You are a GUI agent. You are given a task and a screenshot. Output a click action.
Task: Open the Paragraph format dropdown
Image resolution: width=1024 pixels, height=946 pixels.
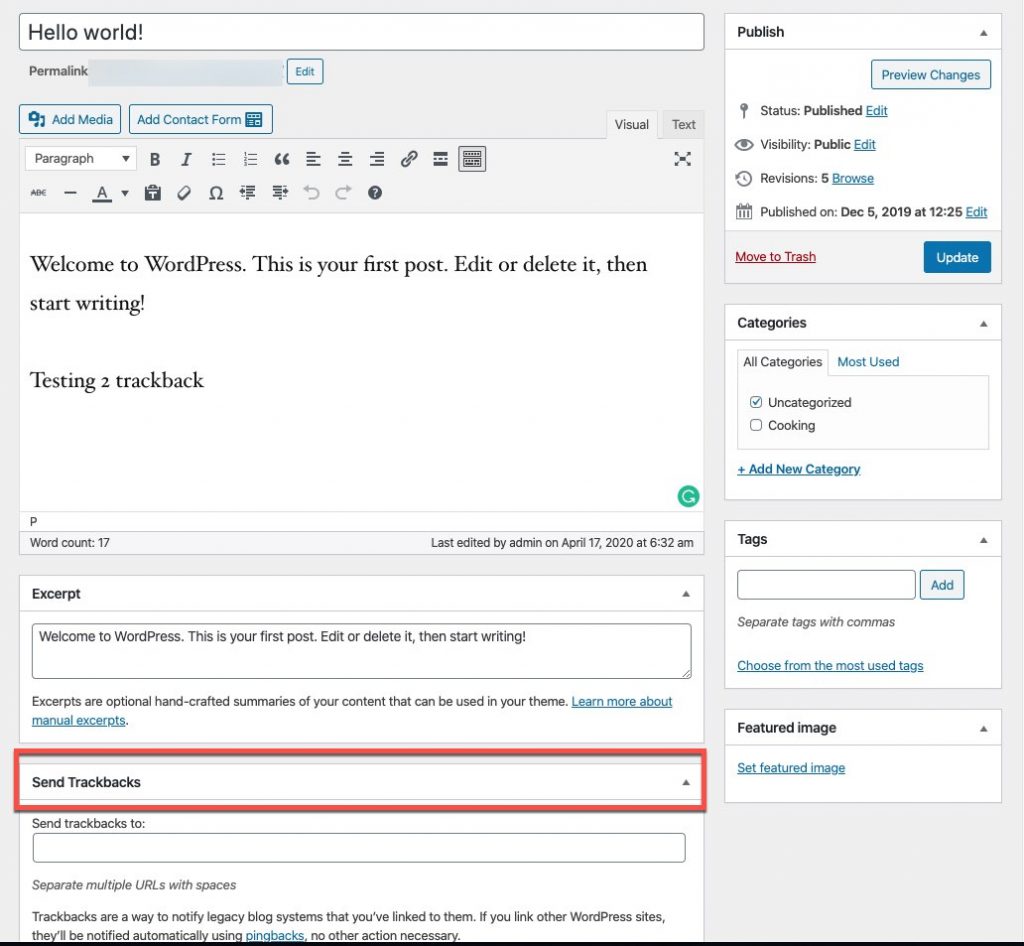(x=81, y=159)
